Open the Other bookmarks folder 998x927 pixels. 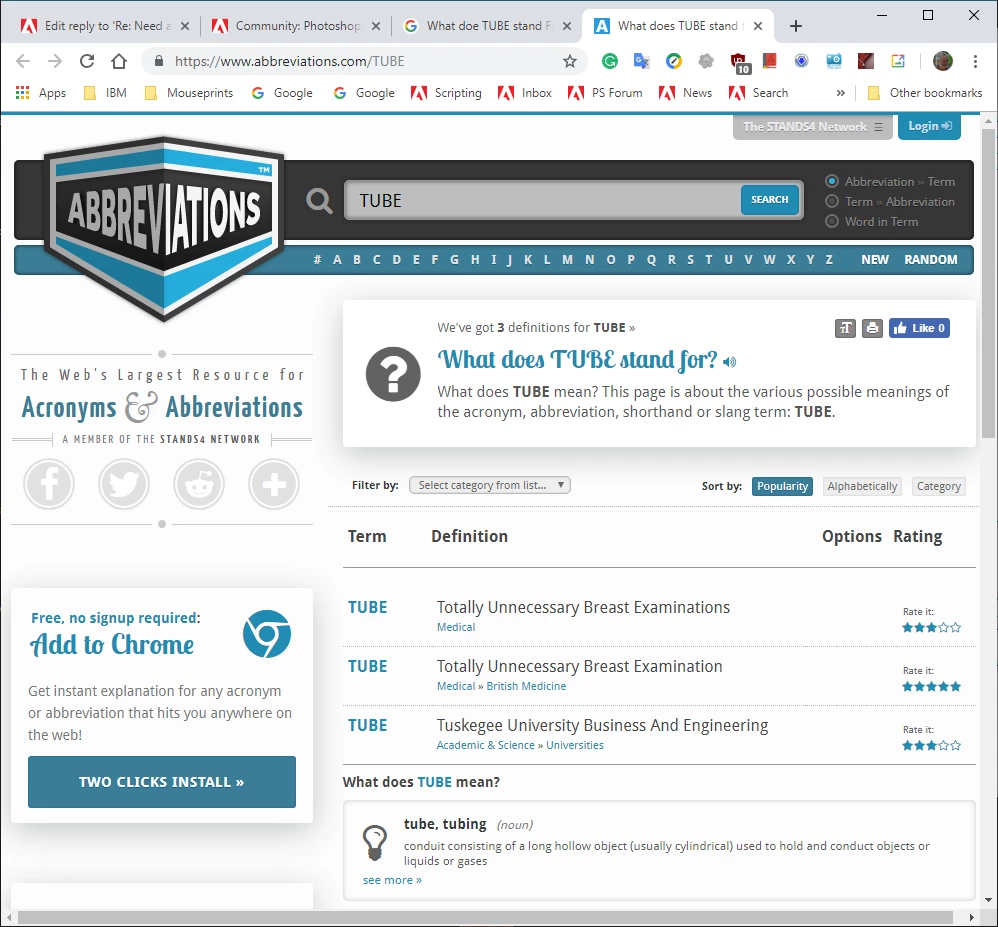pos(925,93)
